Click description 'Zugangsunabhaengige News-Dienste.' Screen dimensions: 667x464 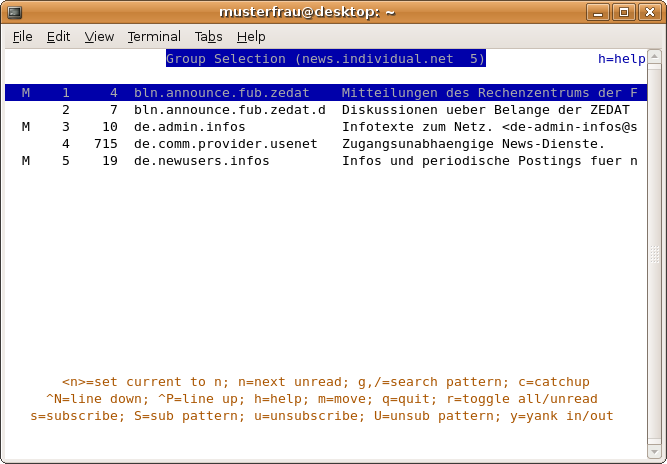[x=473, y=144]
